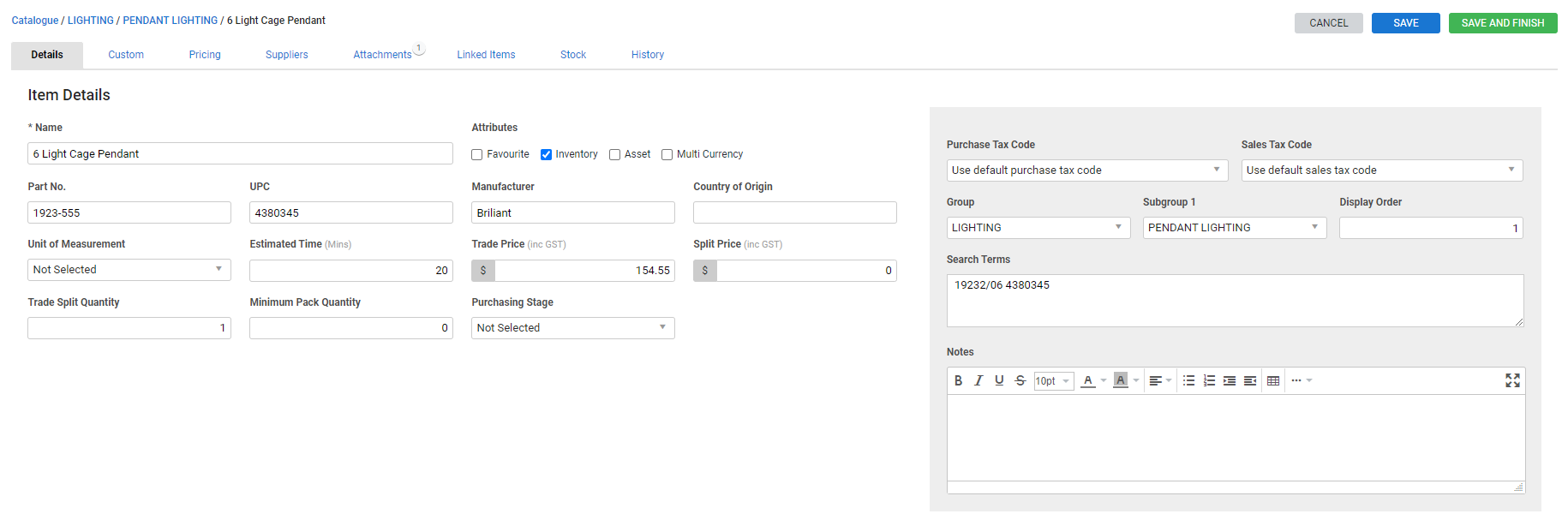Expand the highlight color picker arrow
Screen dimensions: 1568x526
[x=1135, y=380]
